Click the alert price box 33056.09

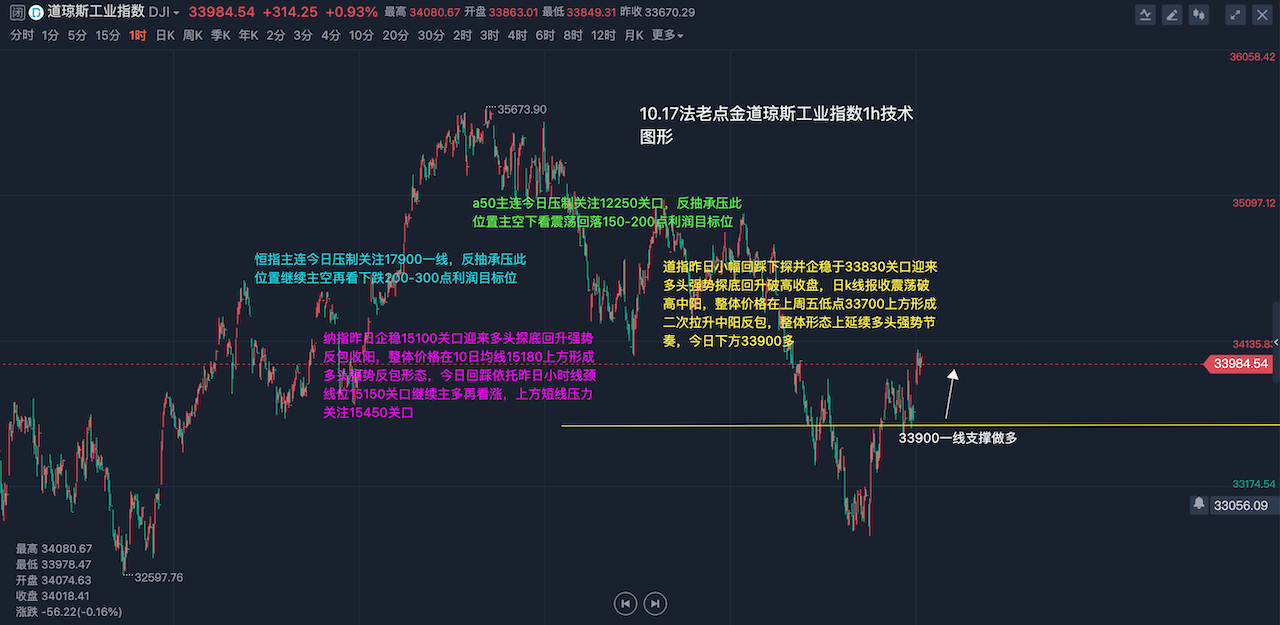1241,506
